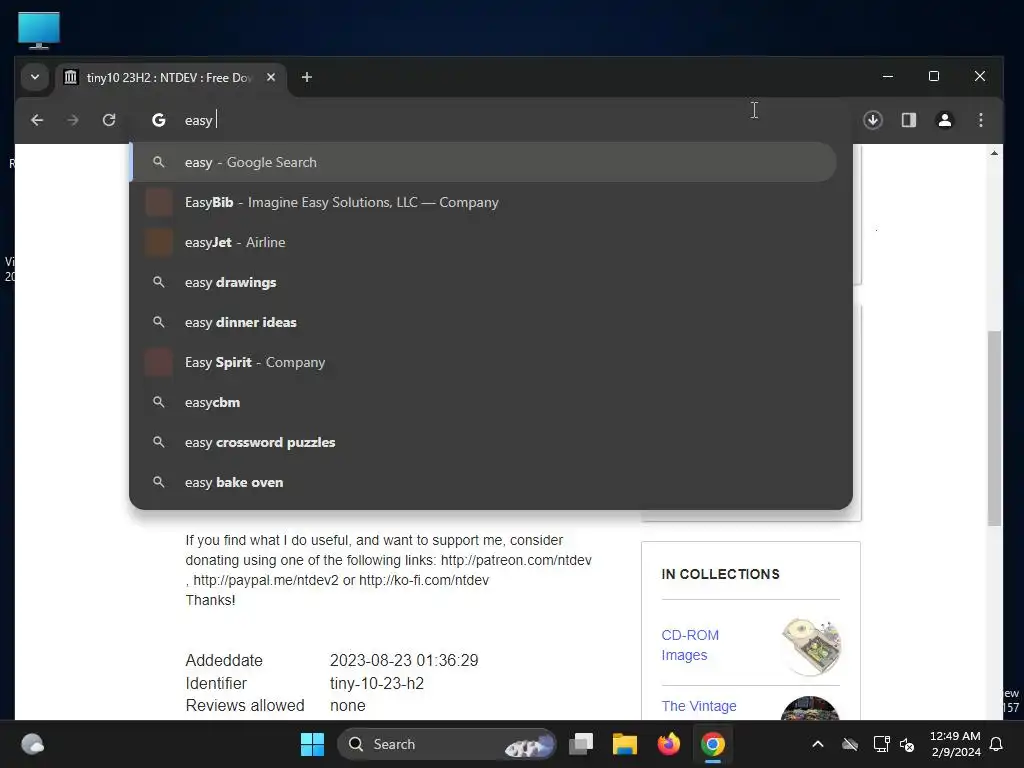This screenshot has height=768, width=1024.
Task: Expand the system tray hidden icons chevron
Action: pyautogui.click(x=818, y=744)
